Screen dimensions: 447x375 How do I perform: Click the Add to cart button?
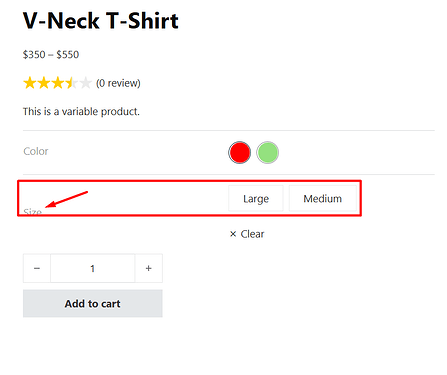click(93, 303)
